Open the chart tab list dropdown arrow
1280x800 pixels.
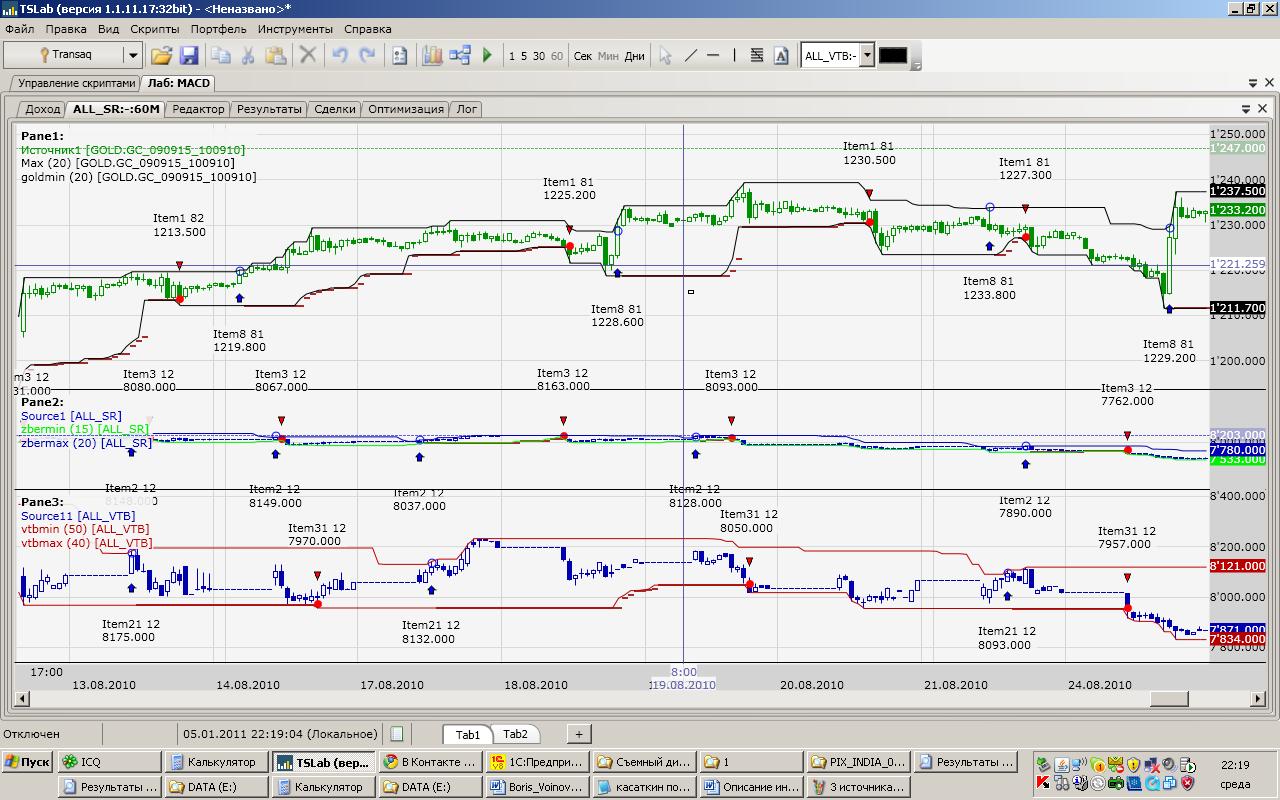[x=1246, y=109]
